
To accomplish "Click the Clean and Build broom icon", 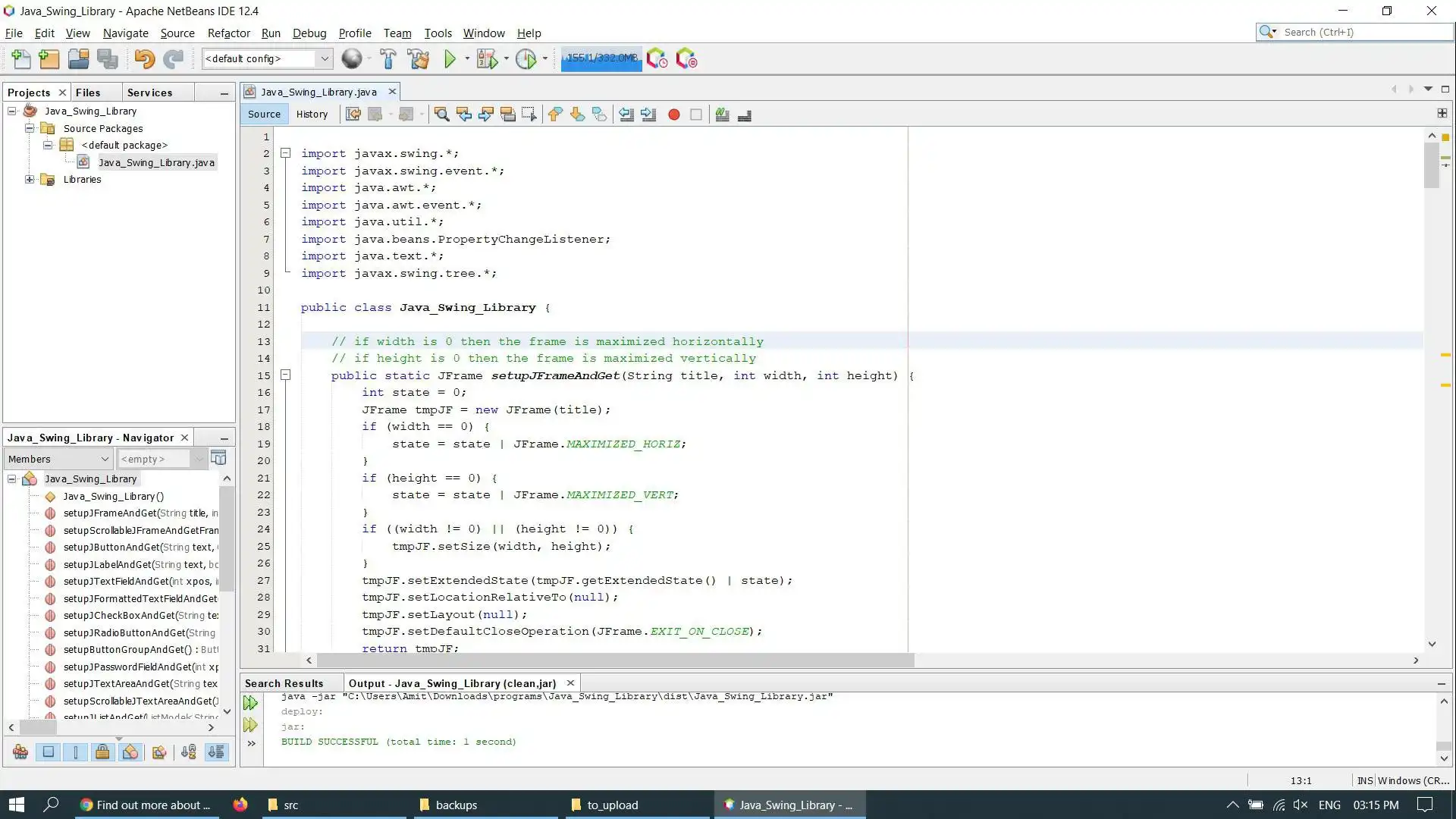I will point(418,59).
